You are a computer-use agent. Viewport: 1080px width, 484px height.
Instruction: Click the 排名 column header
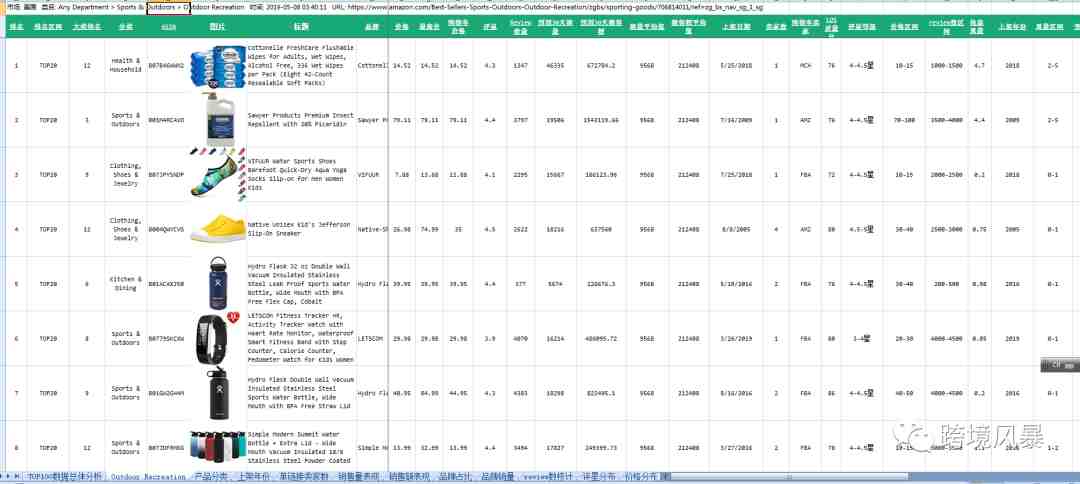pos(16,27)
